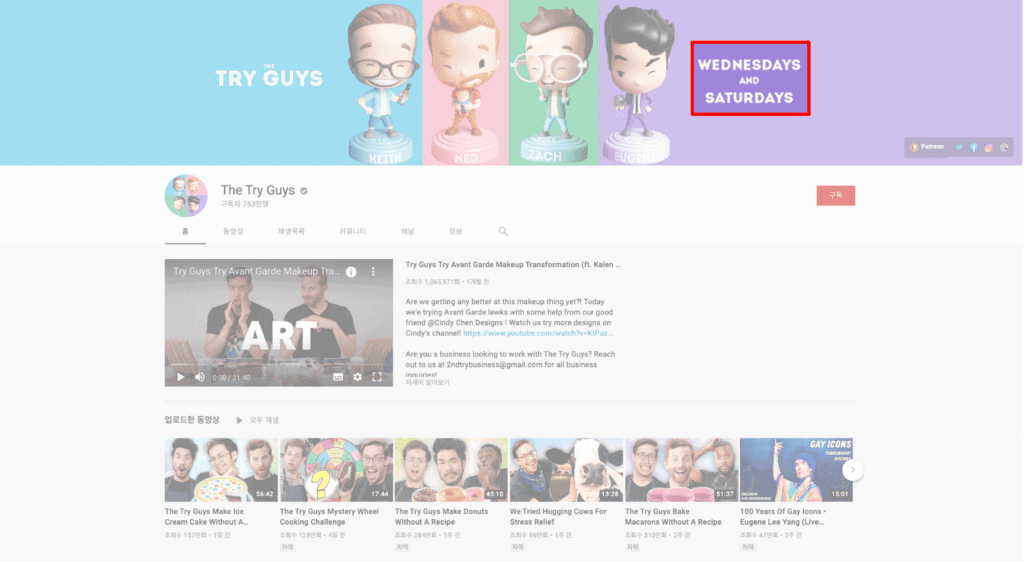Viewport: 1024px width, 562px height.
Task: Open the Make Donuts Without A Recipe thumbnail
Action: [x=451, y=470]
